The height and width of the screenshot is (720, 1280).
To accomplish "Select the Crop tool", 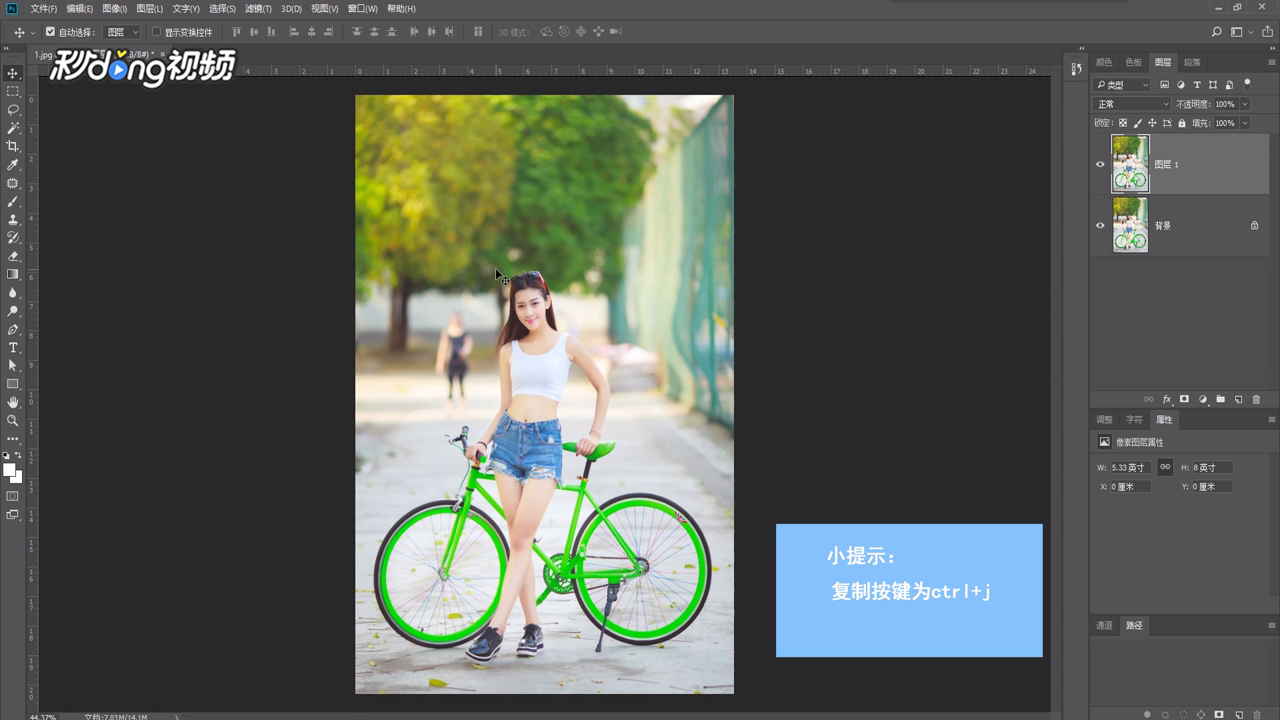I will 13,146.
